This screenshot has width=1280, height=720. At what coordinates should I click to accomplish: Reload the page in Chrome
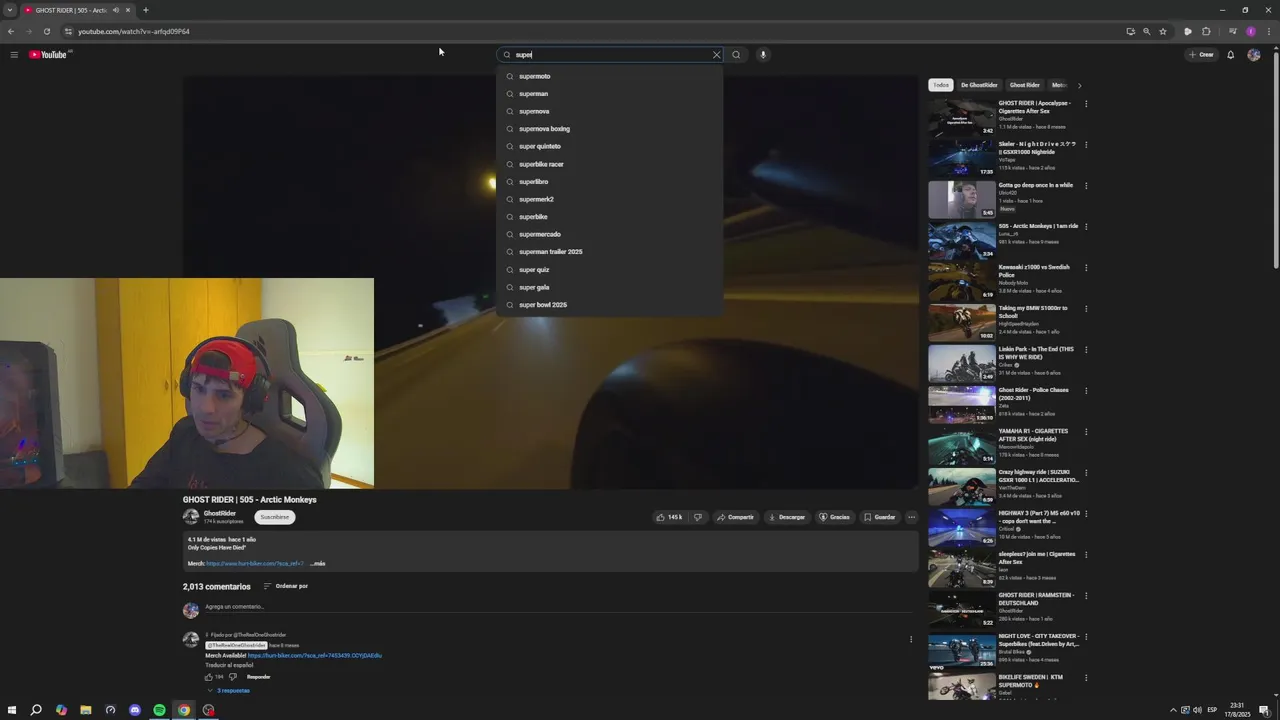[46, 31]
